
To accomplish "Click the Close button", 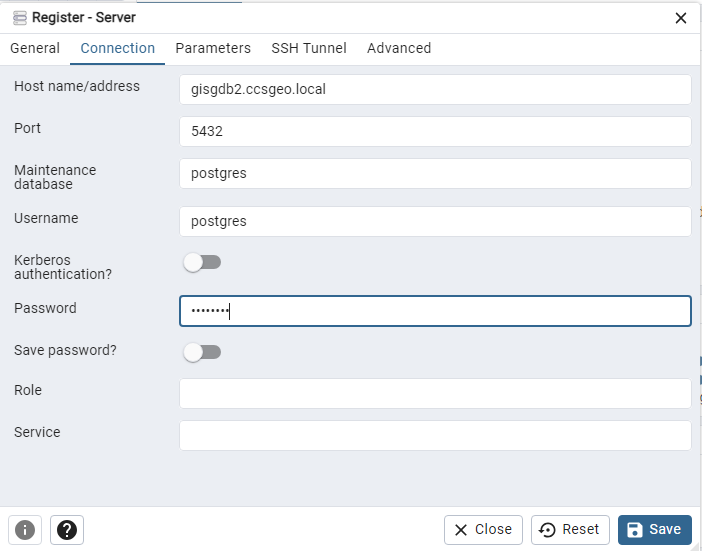I will click(483, 530).
